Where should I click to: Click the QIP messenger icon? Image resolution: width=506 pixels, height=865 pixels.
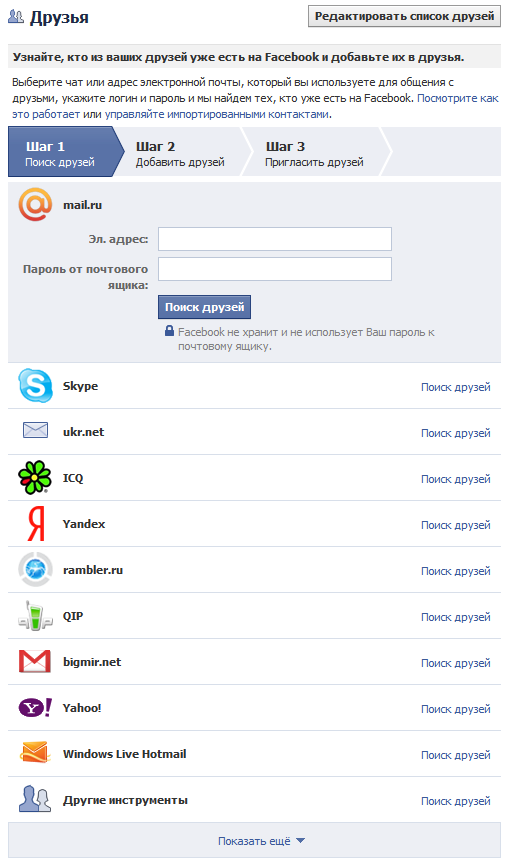coord(35,616)
